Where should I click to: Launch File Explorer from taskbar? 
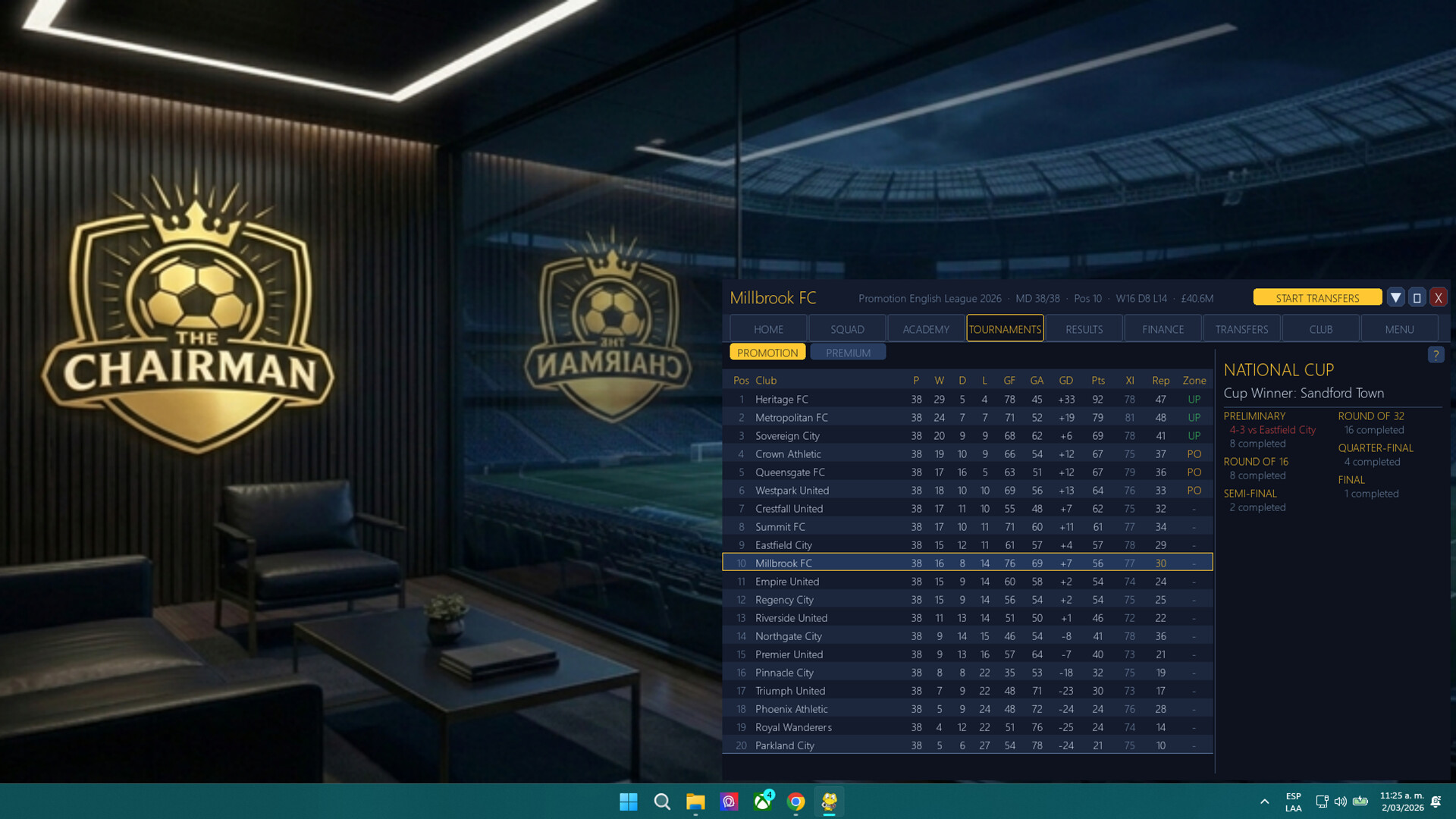pos(695,802)
